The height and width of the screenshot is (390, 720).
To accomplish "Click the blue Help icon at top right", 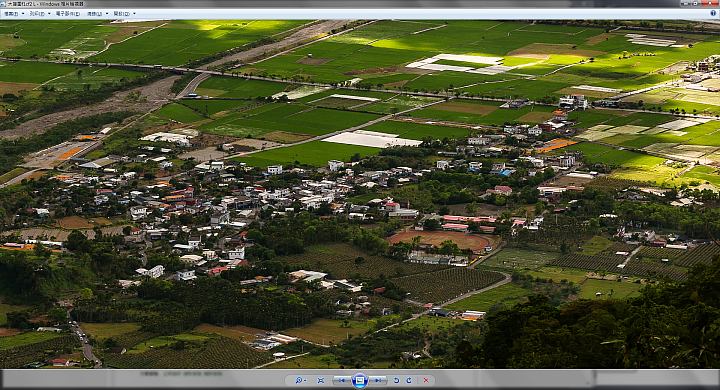I will [x=713, y=13].
